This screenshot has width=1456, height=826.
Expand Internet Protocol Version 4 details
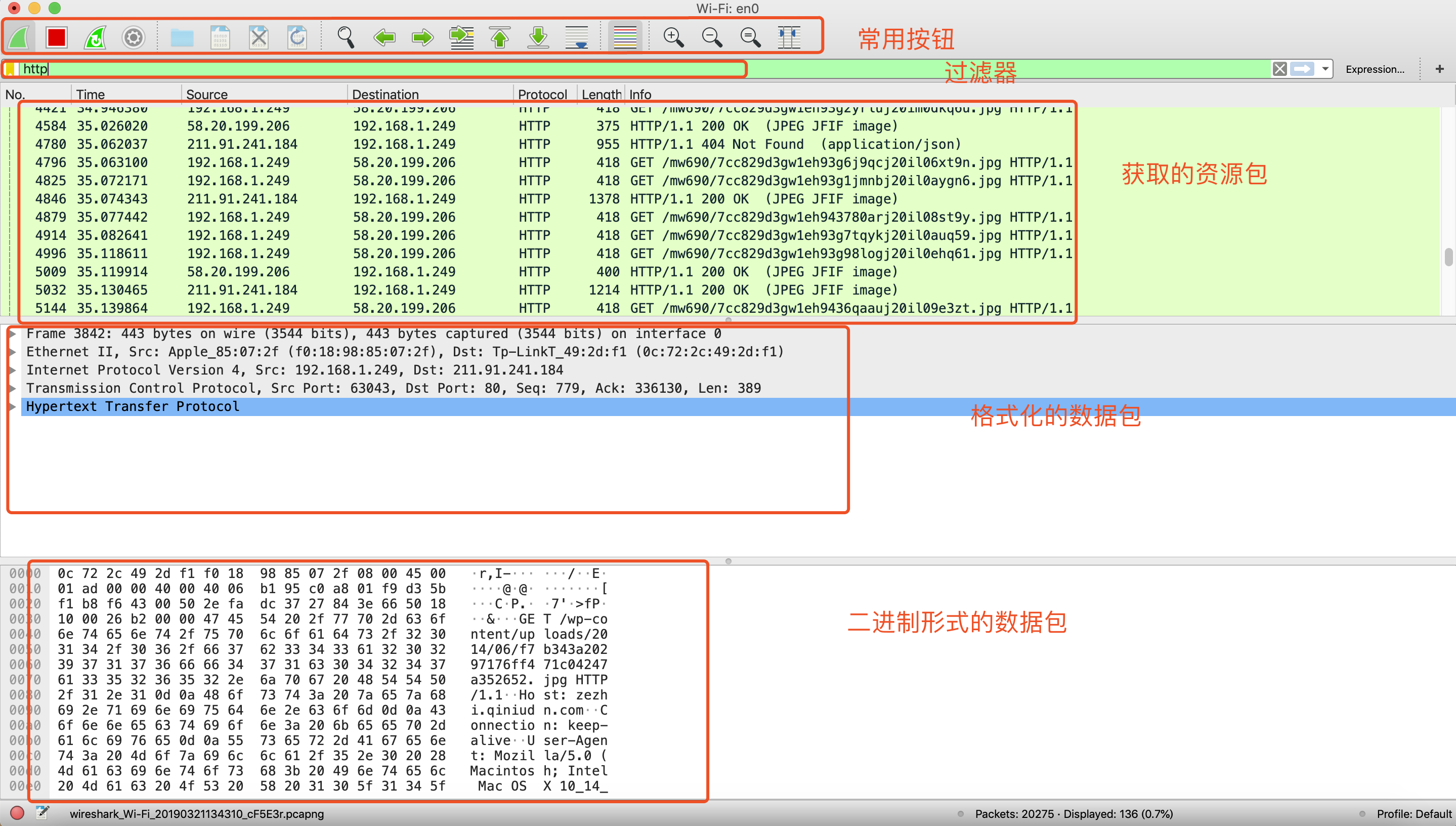tap(12, 370)
